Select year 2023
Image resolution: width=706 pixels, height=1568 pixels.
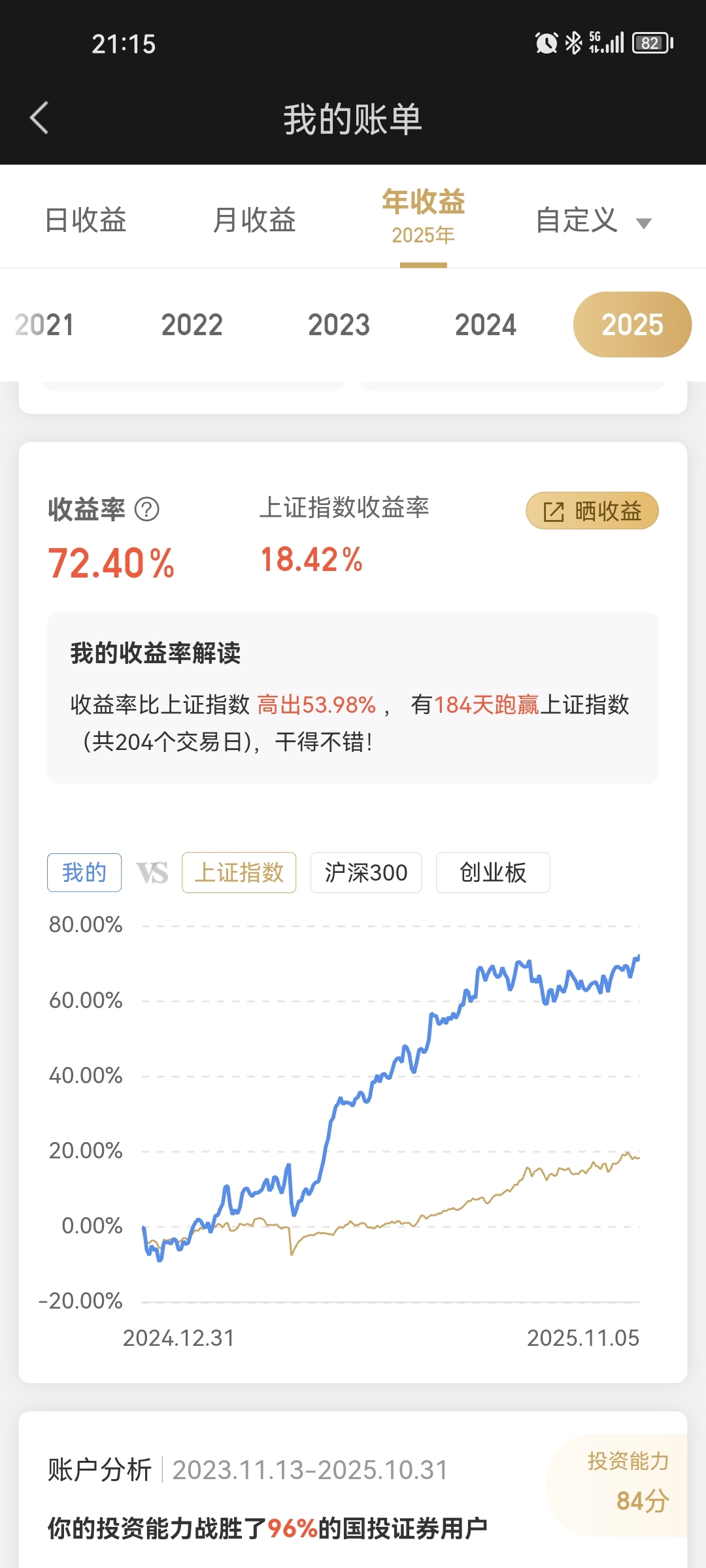[339, 325]
